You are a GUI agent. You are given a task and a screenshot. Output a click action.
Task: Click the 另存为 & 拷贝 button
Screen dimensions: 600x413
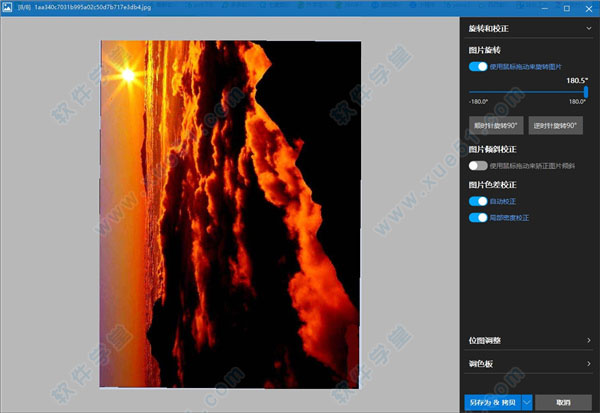[x=492, y=402]
